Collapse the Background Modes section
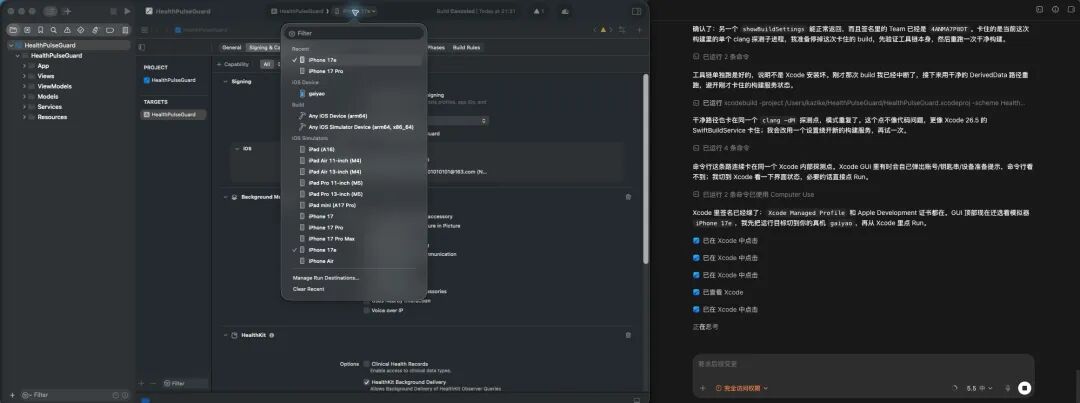Screen dimensions: 1080x403 225,197
